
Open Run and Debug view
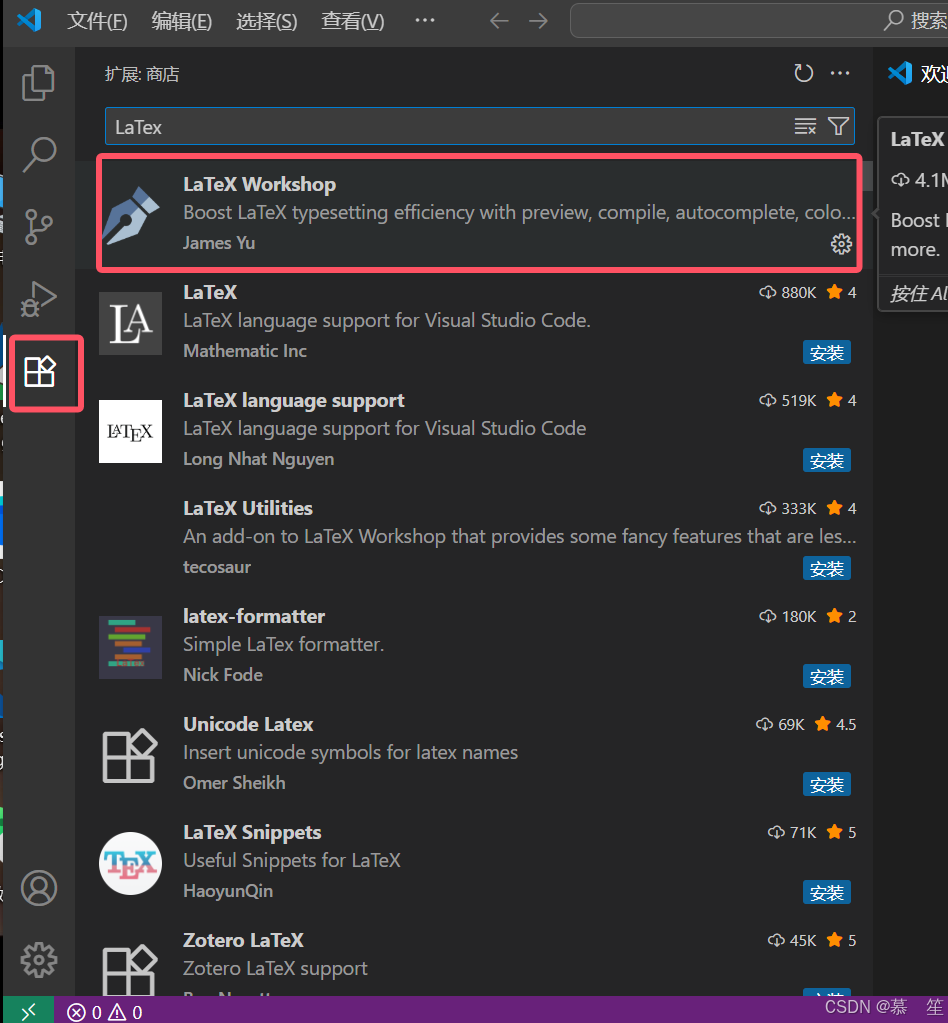click(38, 299)
